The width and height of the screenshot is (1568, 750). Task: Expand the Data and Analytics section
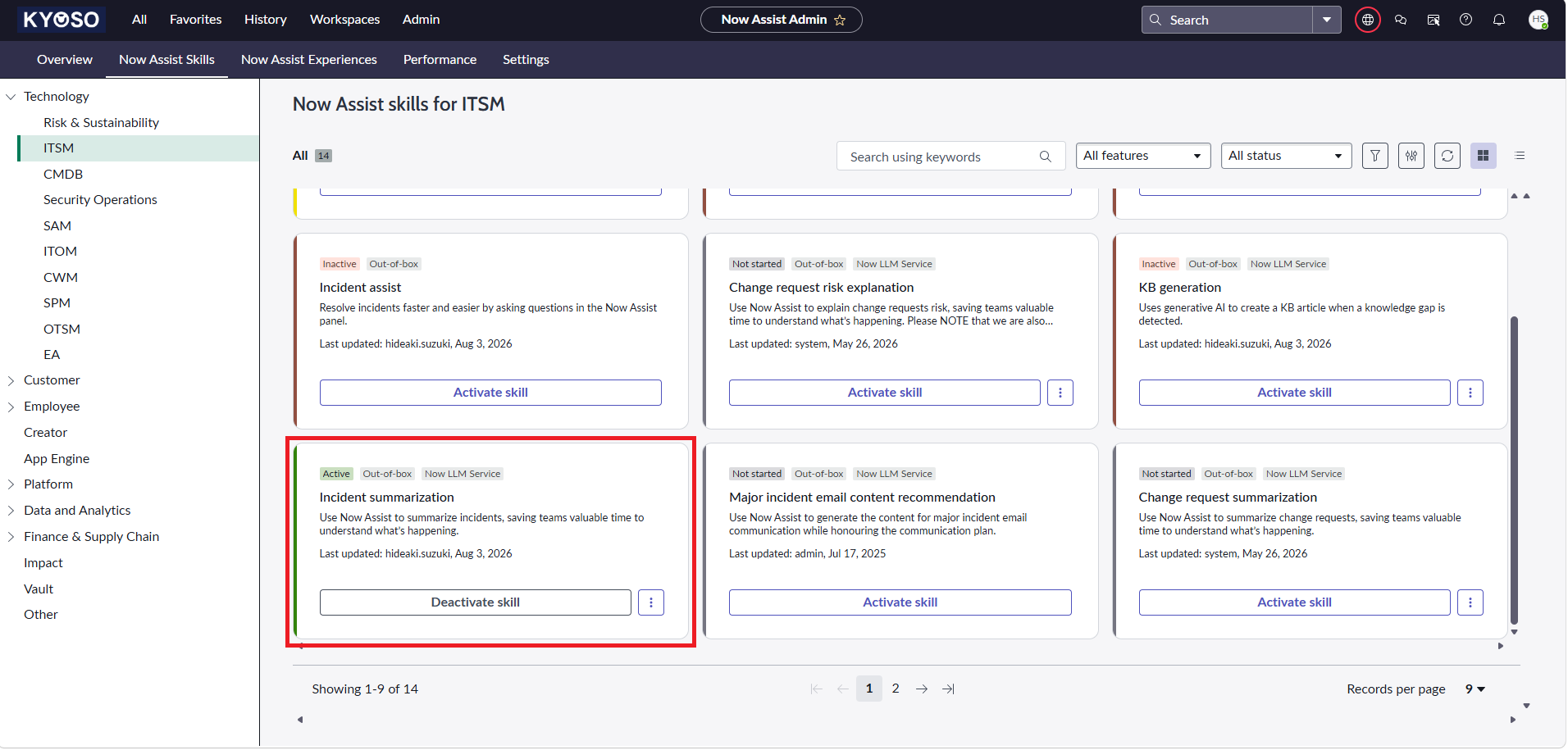tap(11, 511)
